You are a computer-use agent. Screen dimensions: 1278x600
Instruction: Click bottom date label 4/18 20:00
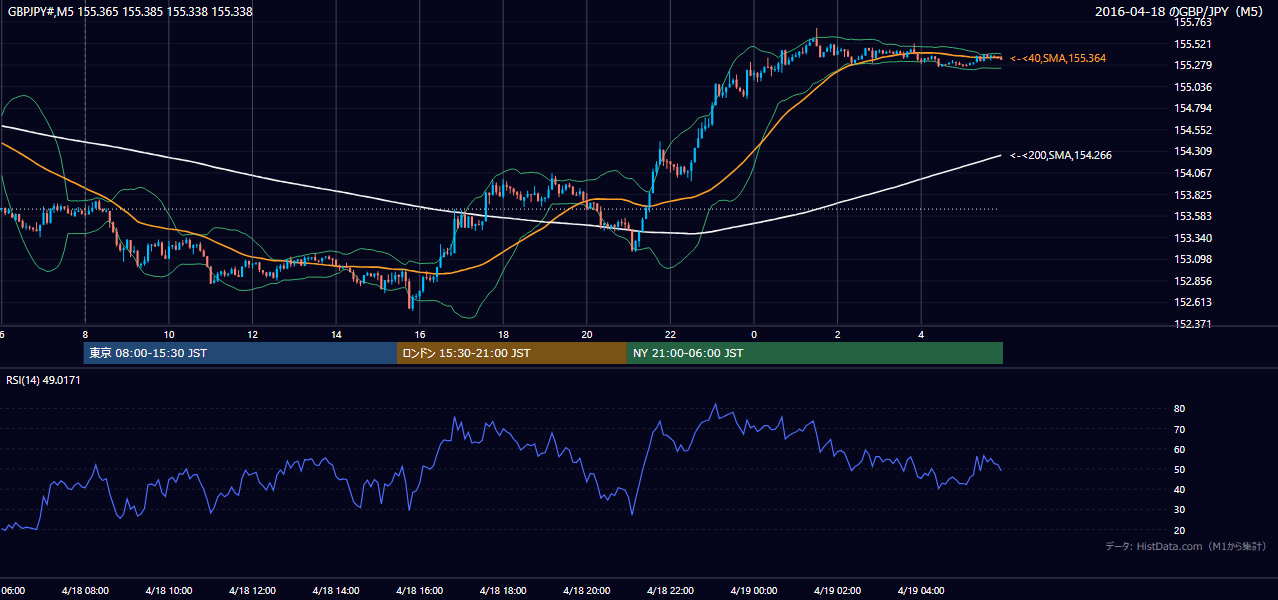pyautogui.click(x=585, y=591)
